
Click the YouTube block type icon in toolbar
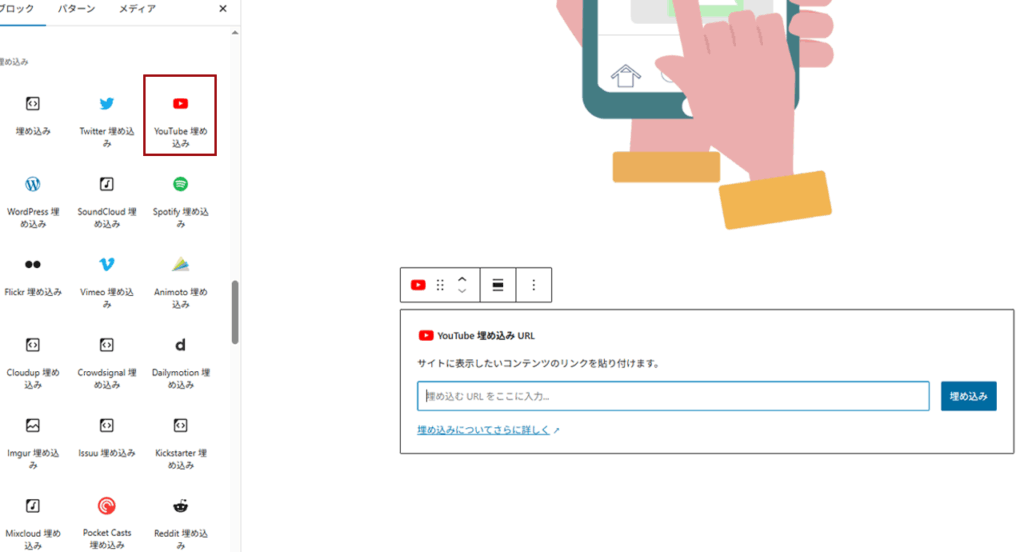click(x=418, y=285)
